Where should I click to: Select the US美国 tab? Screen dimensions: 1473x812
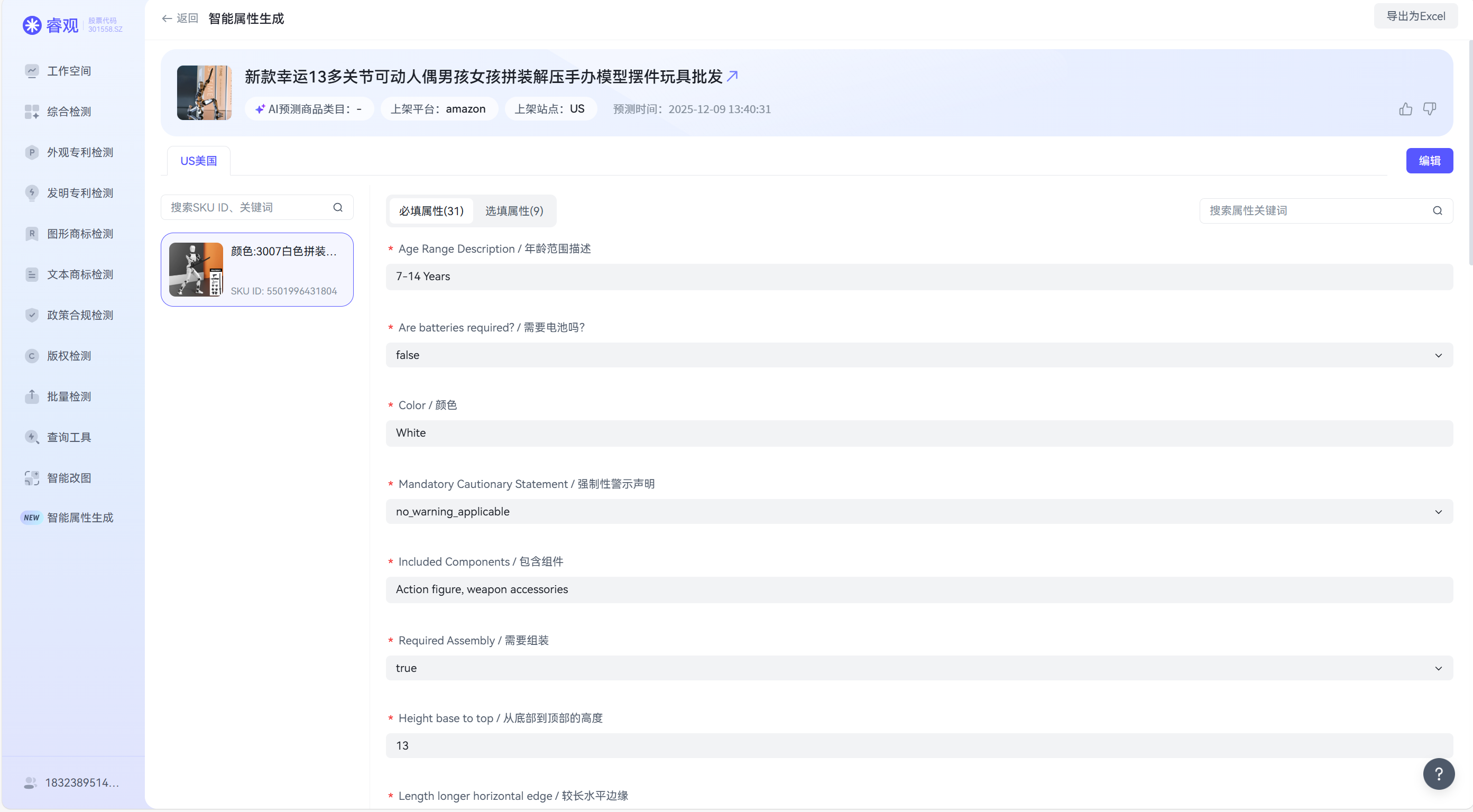198,161
